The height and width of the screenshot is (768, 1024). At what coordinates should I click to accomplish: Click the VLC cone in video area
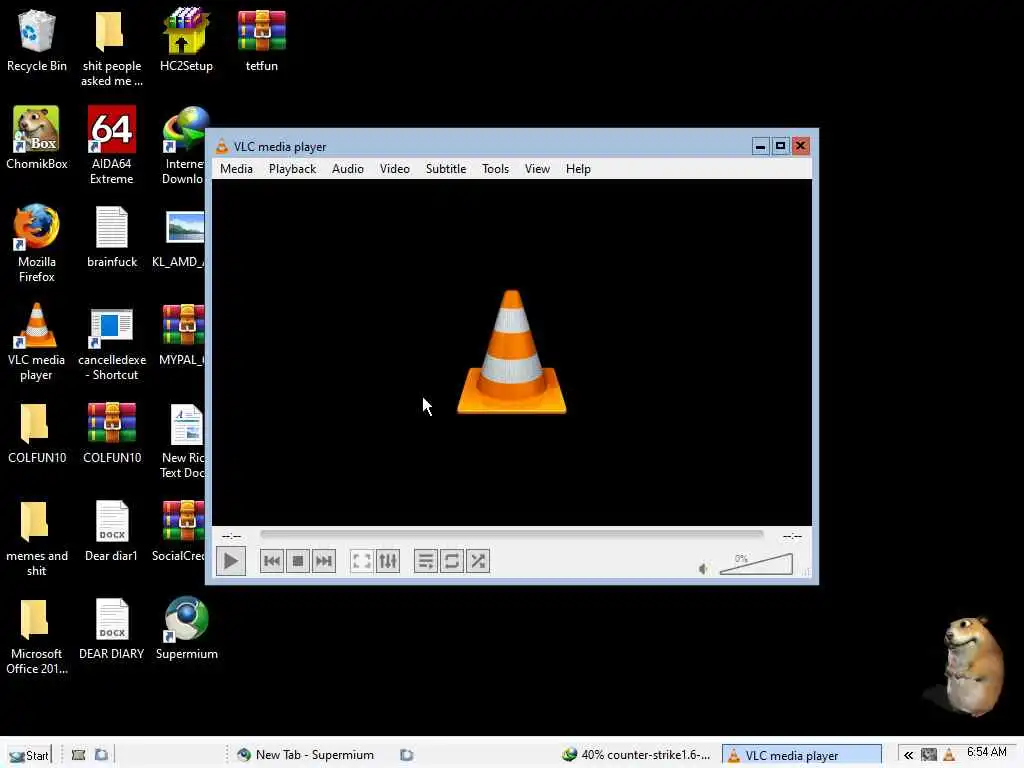[x=511, y=352]
